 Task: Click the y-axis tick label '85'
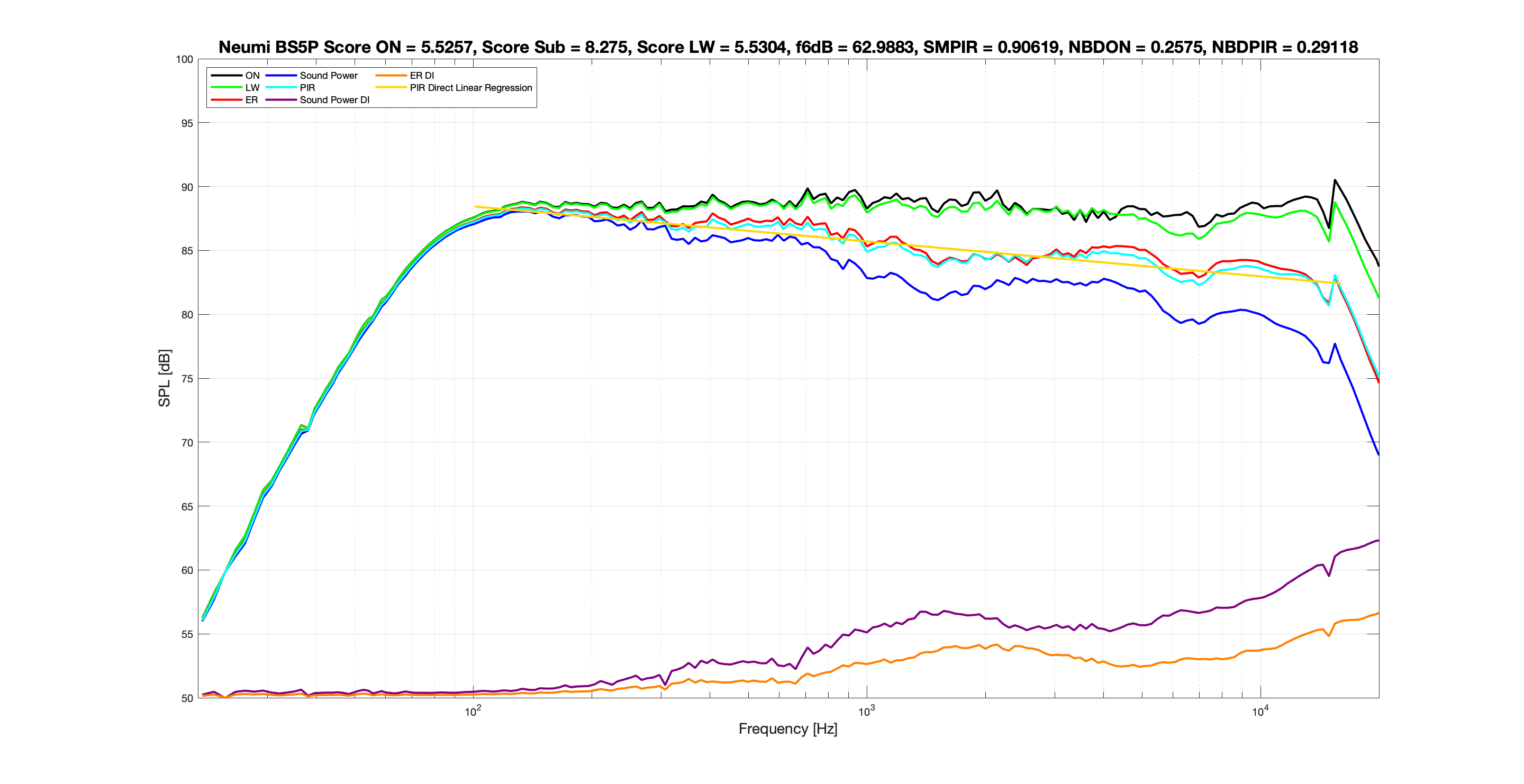click(187, 251)
